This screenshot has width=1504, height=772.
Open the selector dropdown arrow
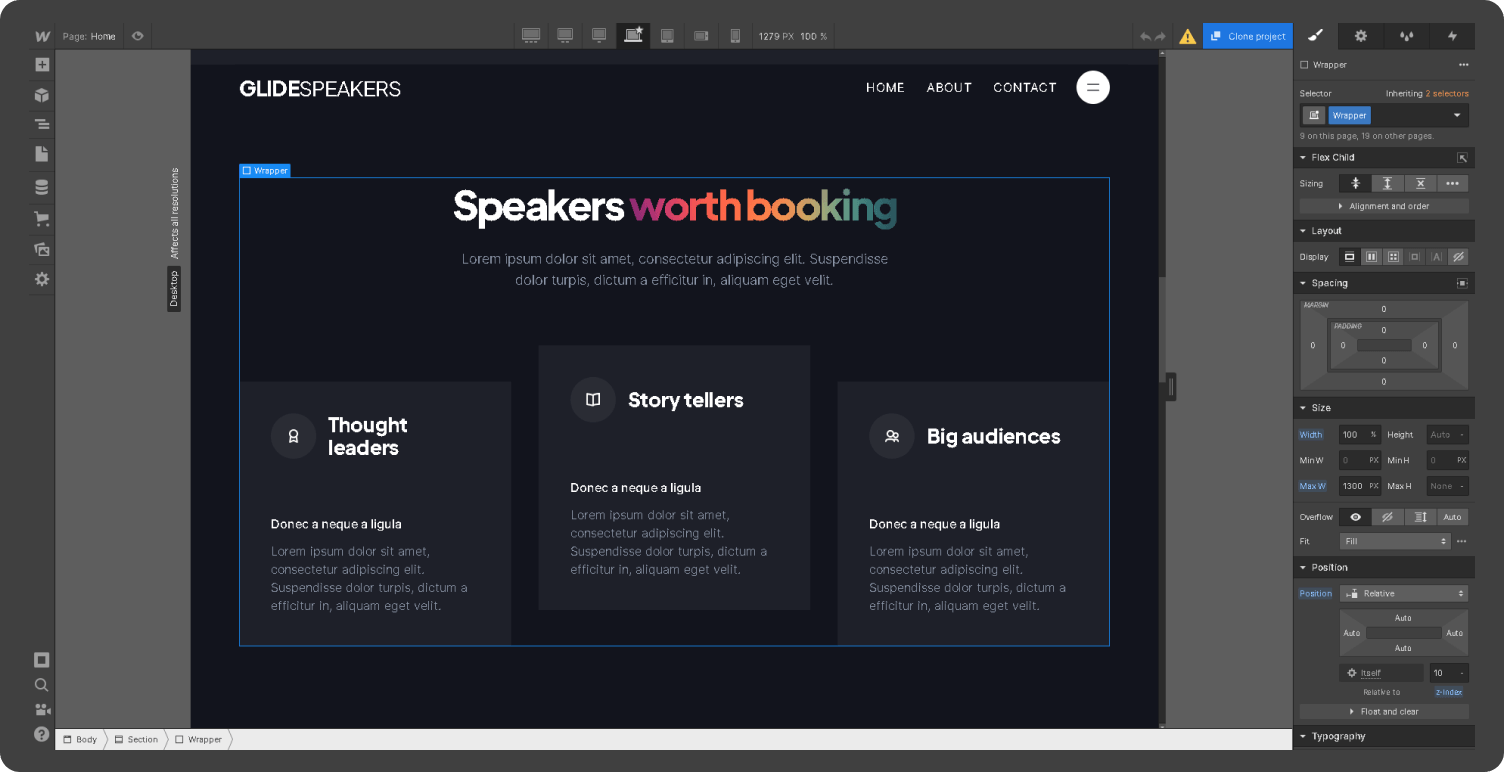pyautogui.click(x=1457, y=115)
